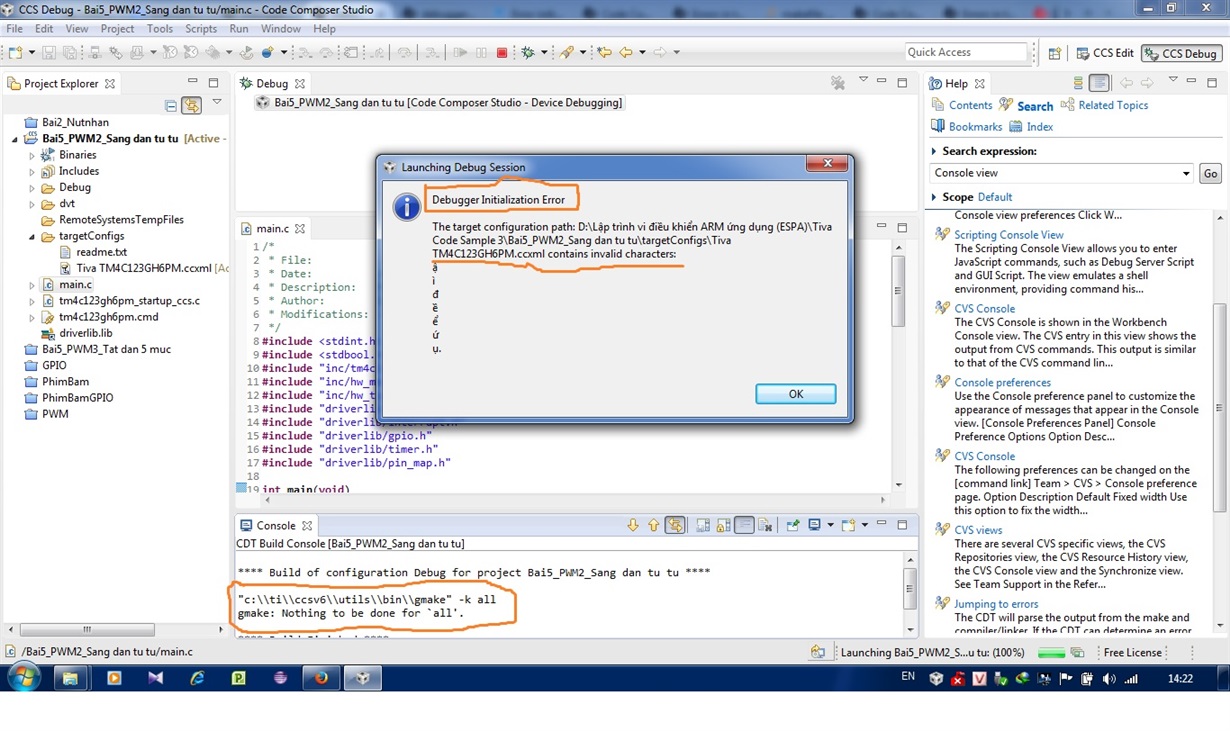Switch to the CCS Edit perspective

click(1105, 53)
